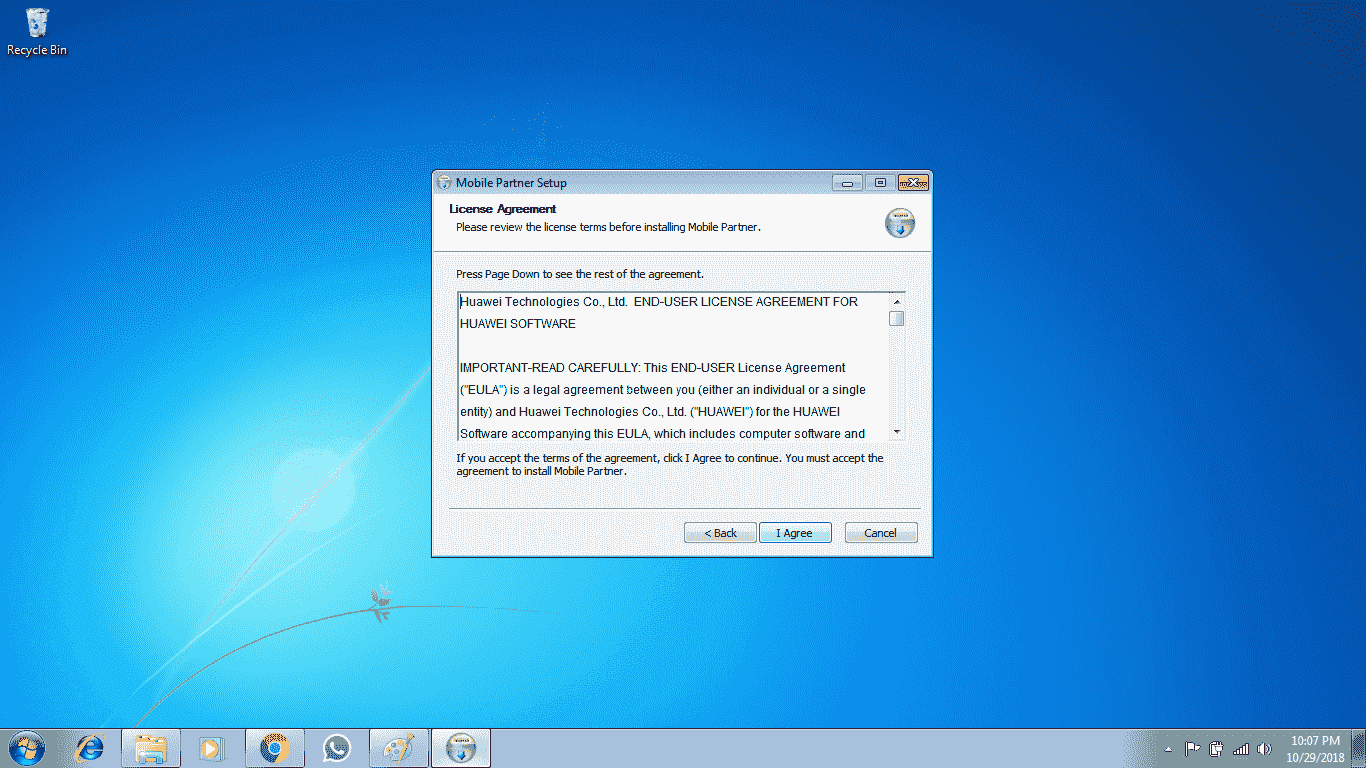This screenshot has height=768, width=1366.
Task: Check the battery power tray icon
Action: [1217, 749]
